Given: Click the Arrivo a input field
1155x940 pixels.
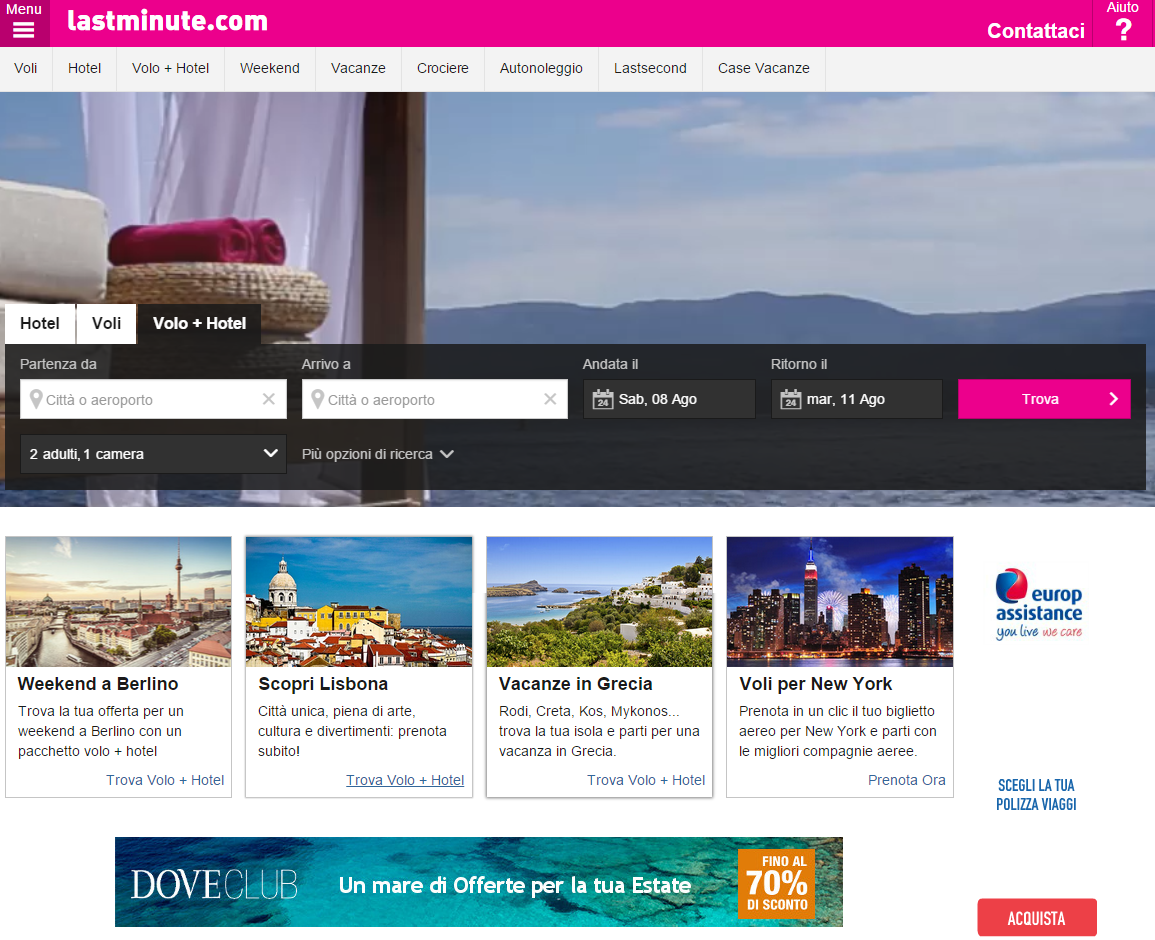Looking at the screenshot, I should (435, 399).
